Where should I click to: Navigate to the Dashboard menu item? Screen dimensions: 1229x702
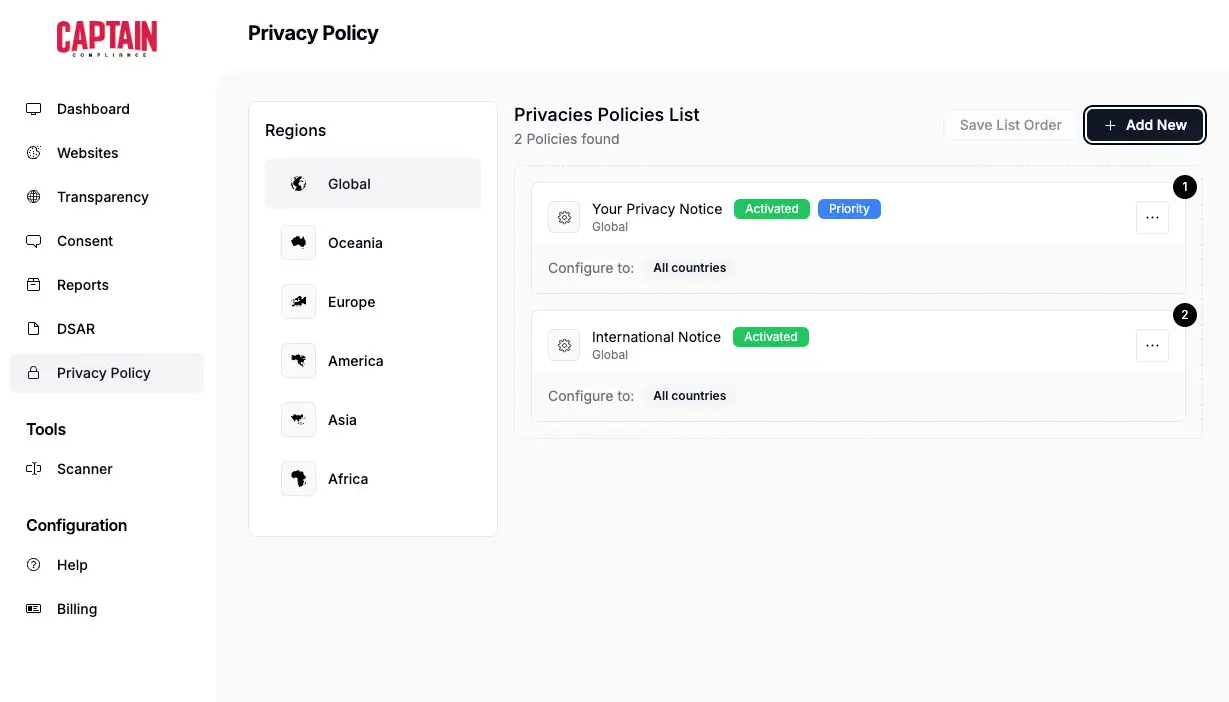tap(93, 109)
